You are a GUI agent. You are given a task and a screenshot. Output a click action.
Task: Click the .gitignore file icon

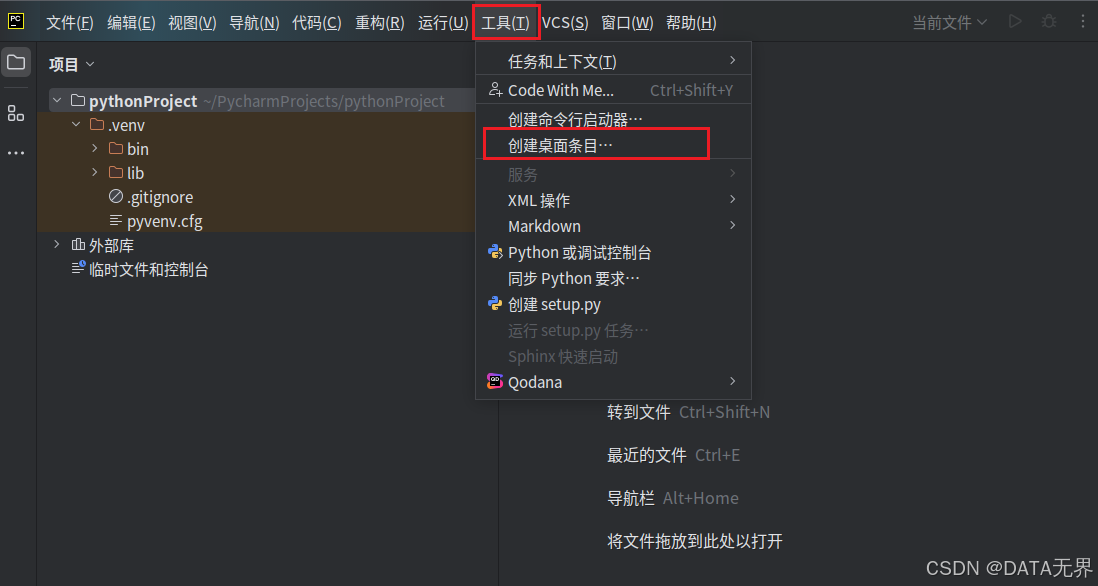(x=116, y=197)
